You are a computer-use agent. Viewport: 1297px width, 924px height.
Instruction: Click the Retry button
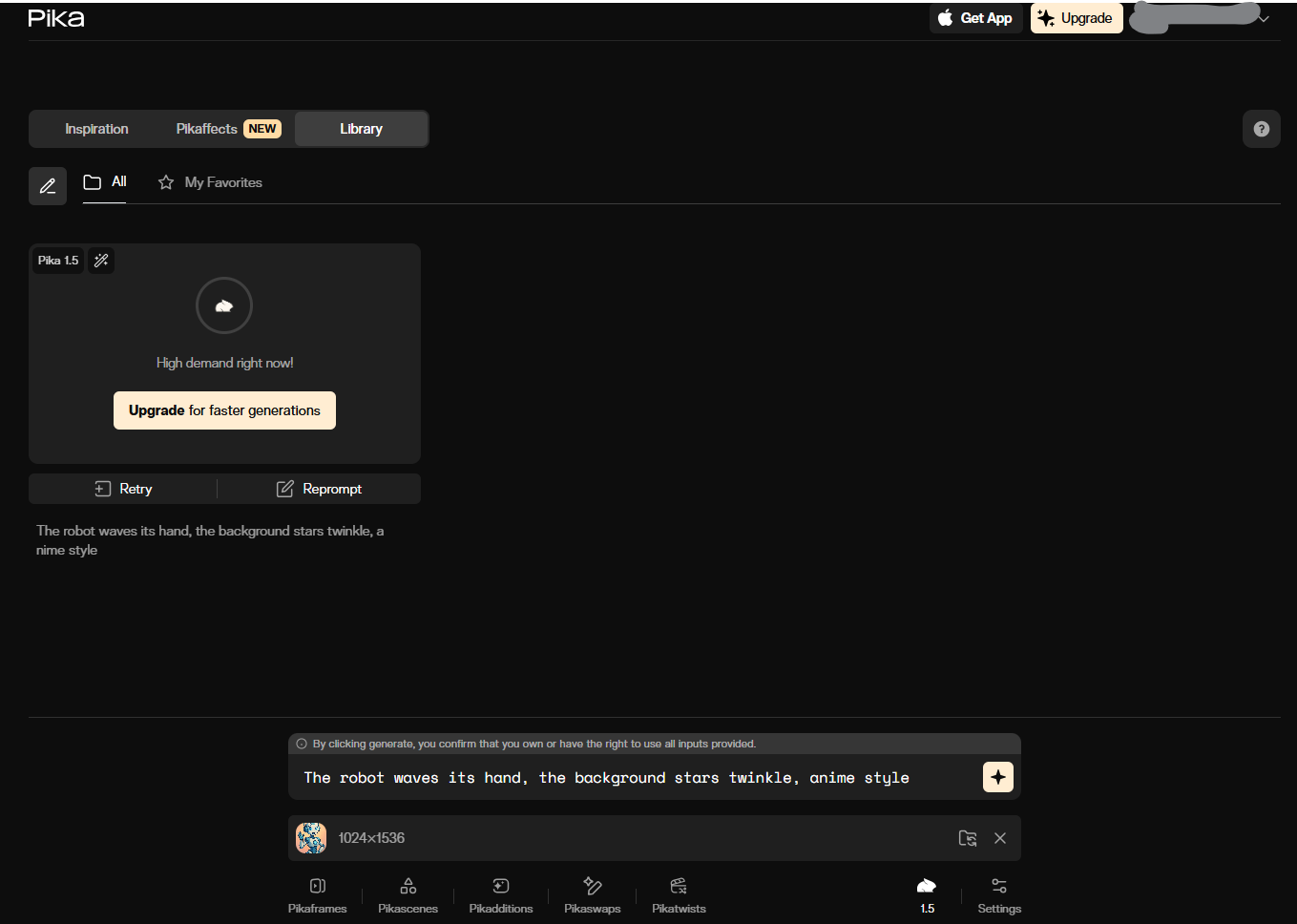point(123,489)
